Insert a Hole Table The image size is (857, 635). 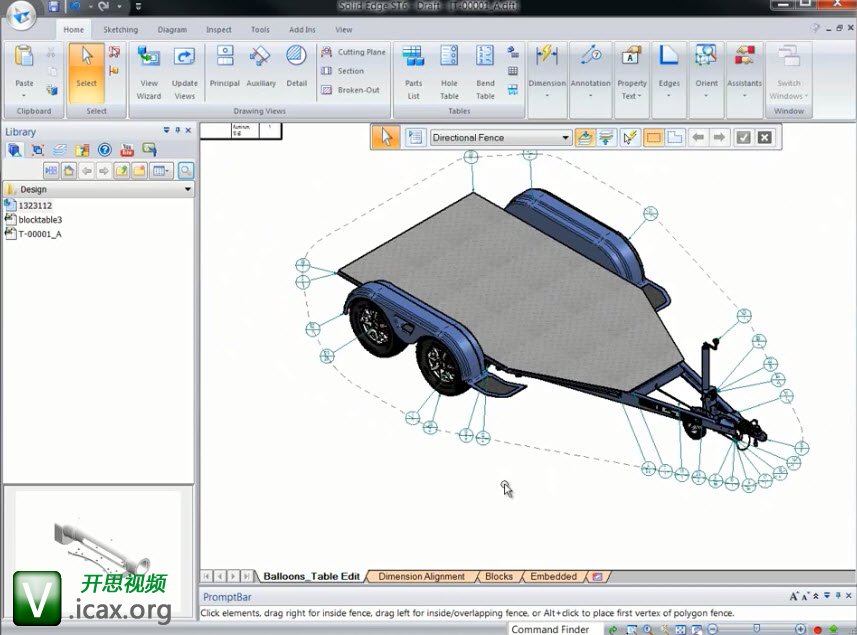click(x=449, y=72)
